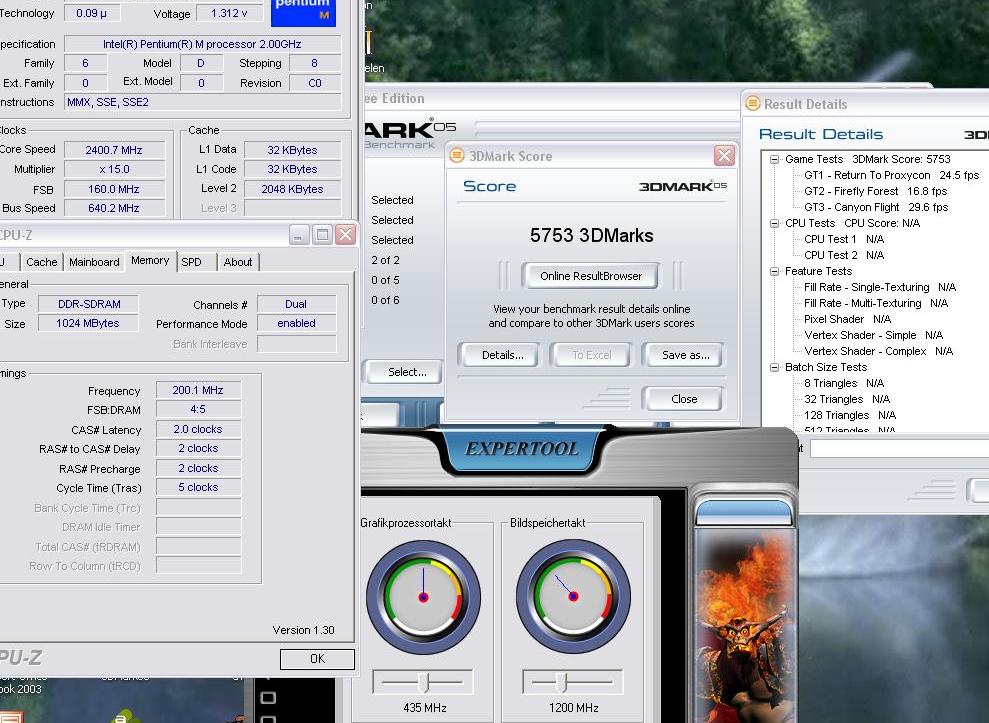
Task: Click the Gainward demon artwork thumbnail
Action: pos(744,626)
